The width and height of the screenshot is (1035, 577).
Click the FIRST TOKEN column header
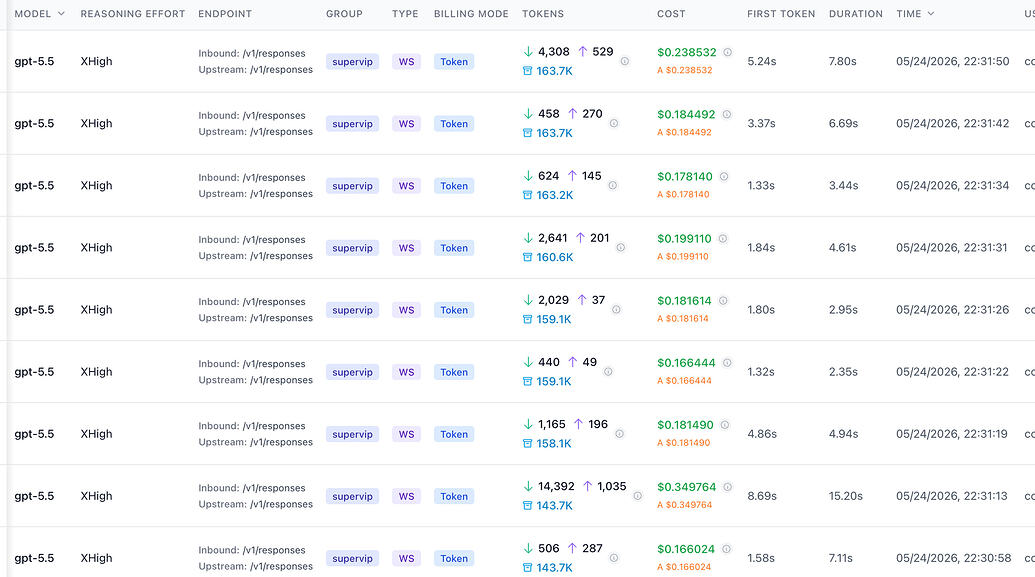coord(781,13)
